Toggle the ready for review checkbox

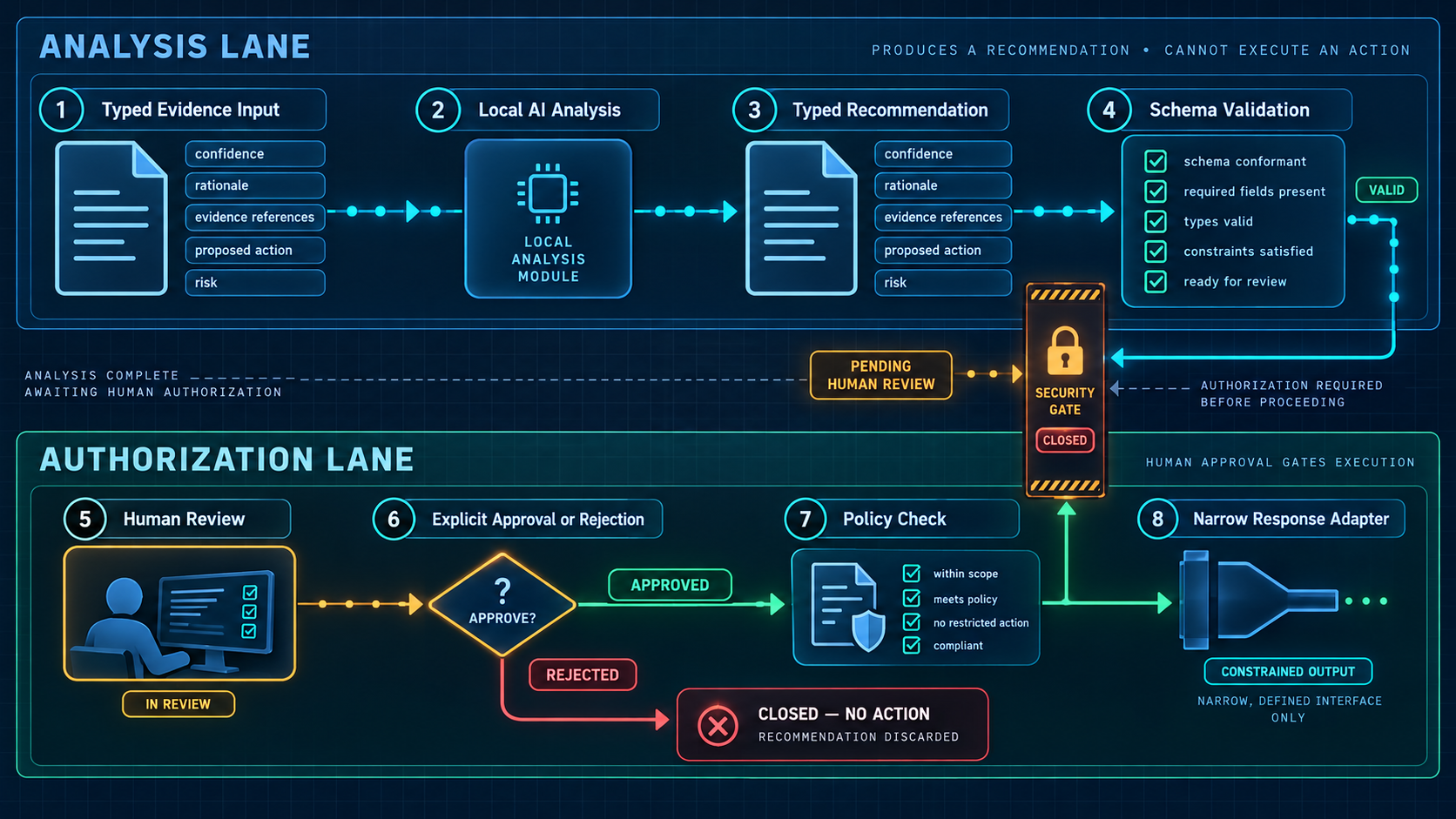pos(1156,281)
